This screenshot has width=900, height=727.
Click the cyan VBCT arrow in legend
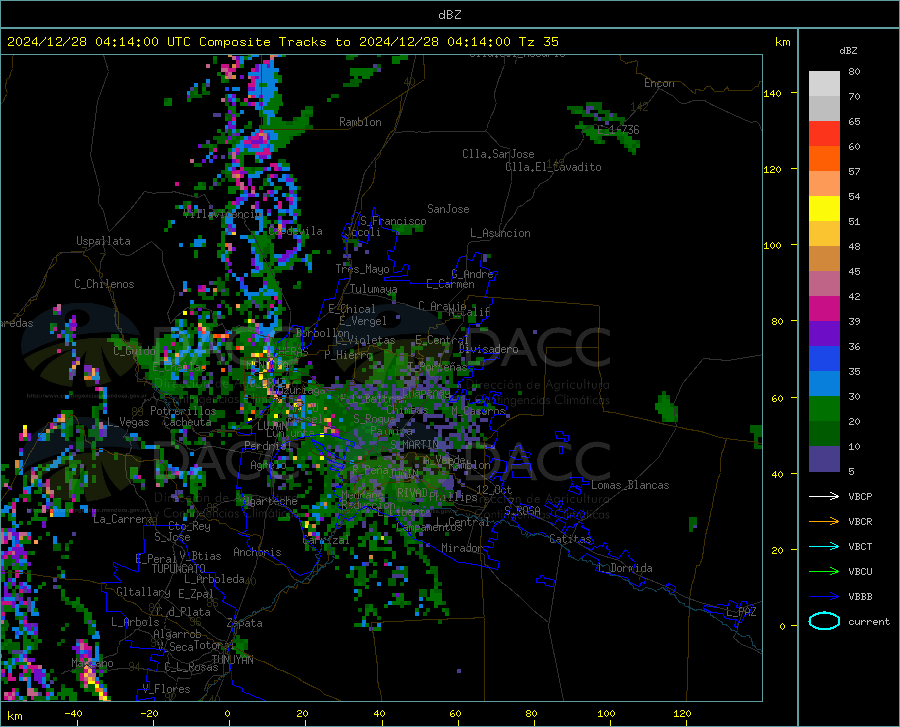coord(824,546)
